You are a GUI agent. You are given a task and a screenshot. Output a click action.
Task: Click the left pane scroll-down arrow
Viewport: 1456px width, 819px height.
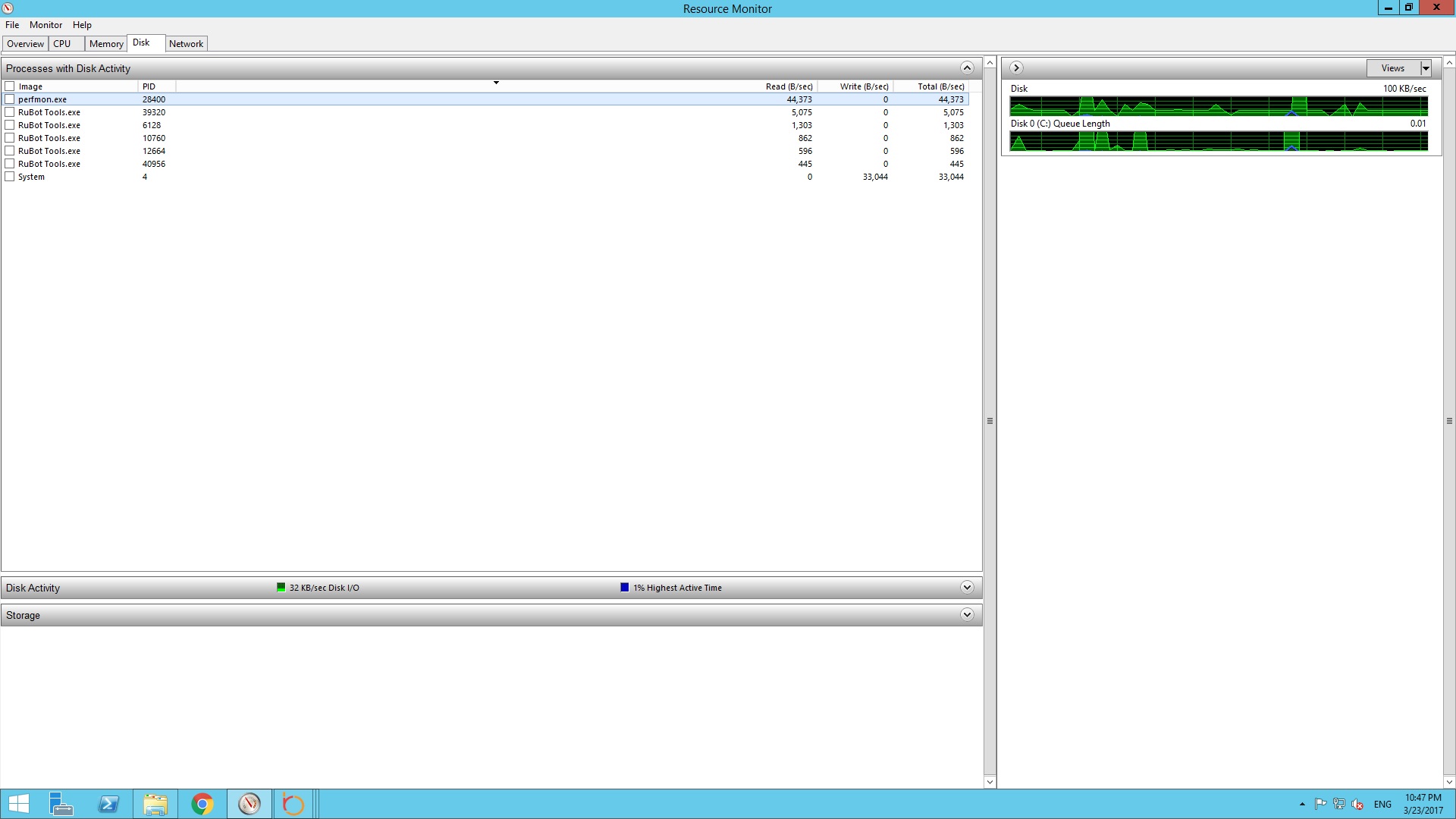point(990,782)
